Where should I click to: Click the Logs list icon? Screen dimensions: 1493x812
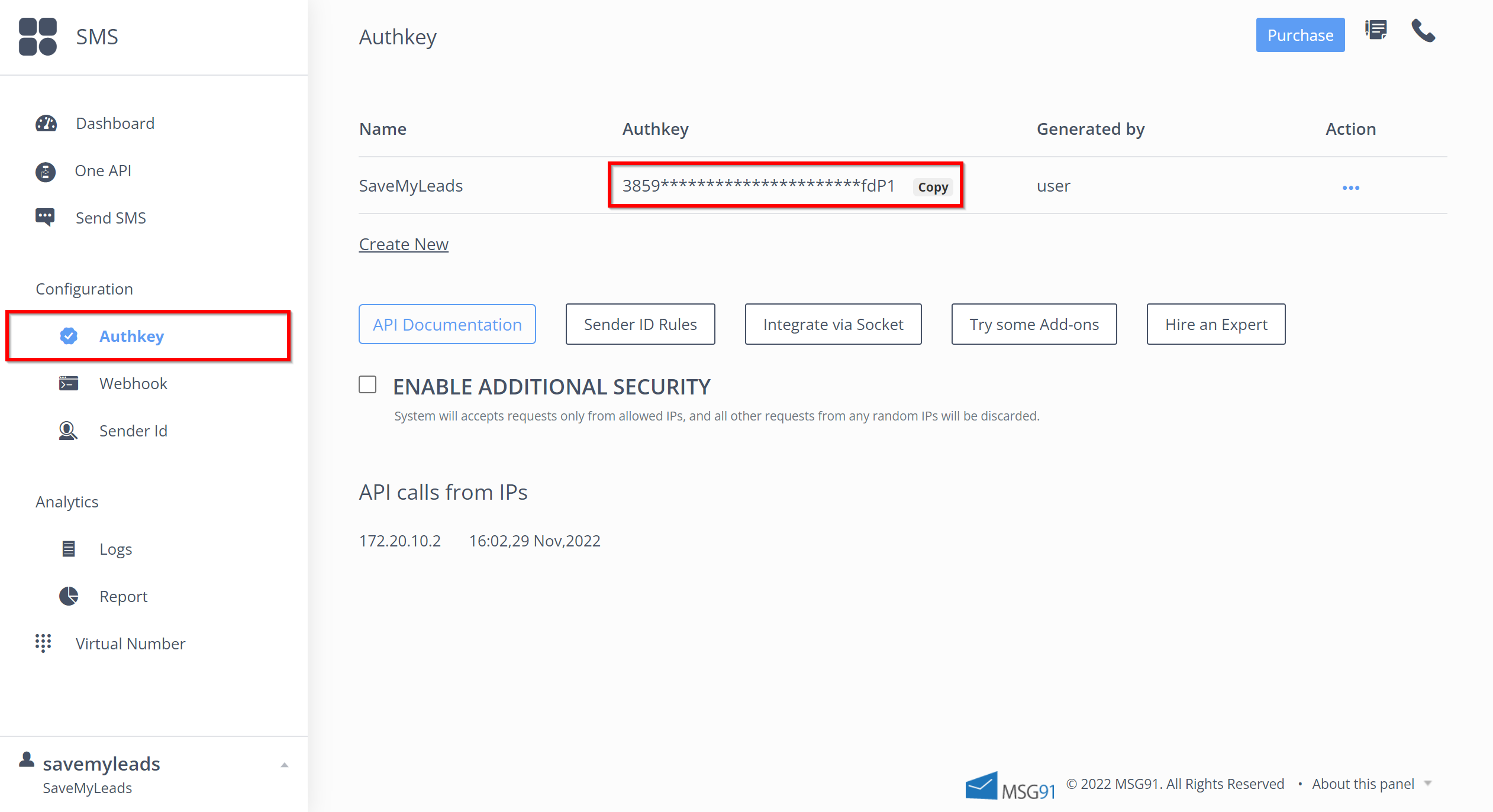pyautogui.click(x=69, y=549)
